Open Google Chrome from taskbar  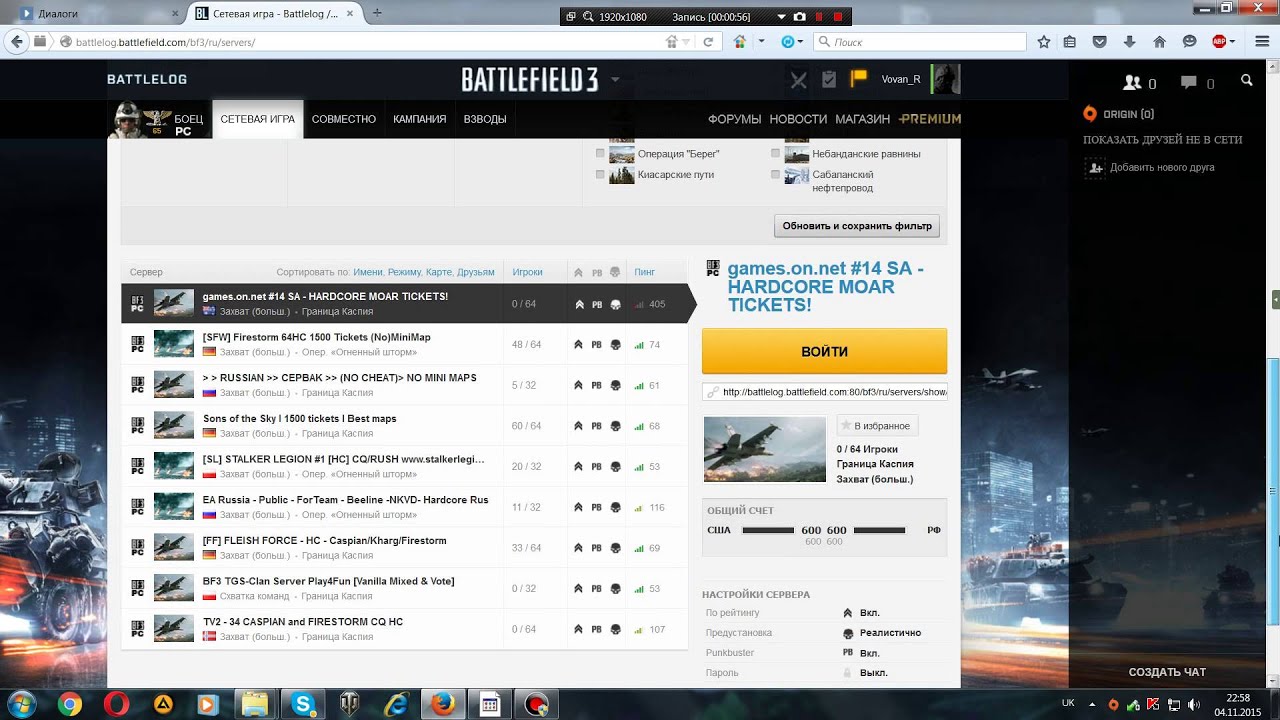click(x=70, y=704)
